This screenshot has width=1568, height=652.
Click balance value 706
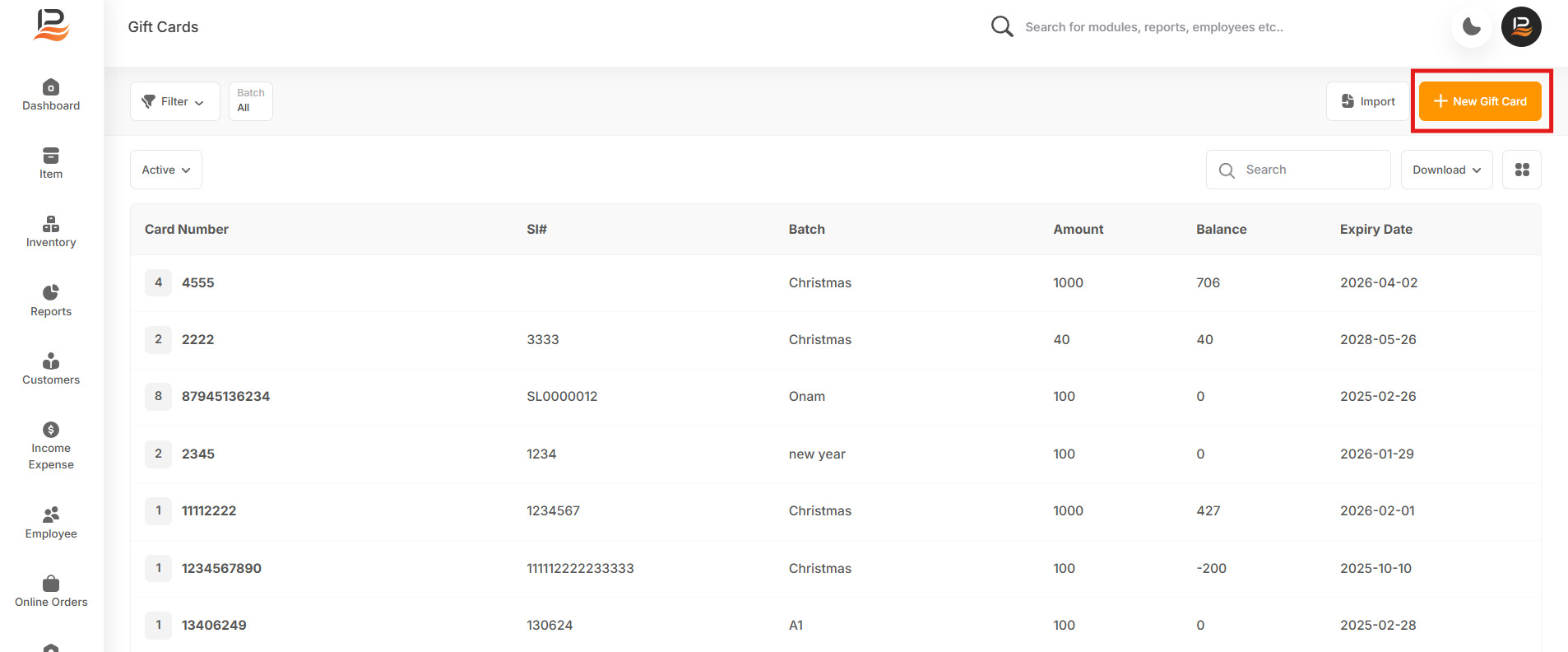(x=1208, y=282)
